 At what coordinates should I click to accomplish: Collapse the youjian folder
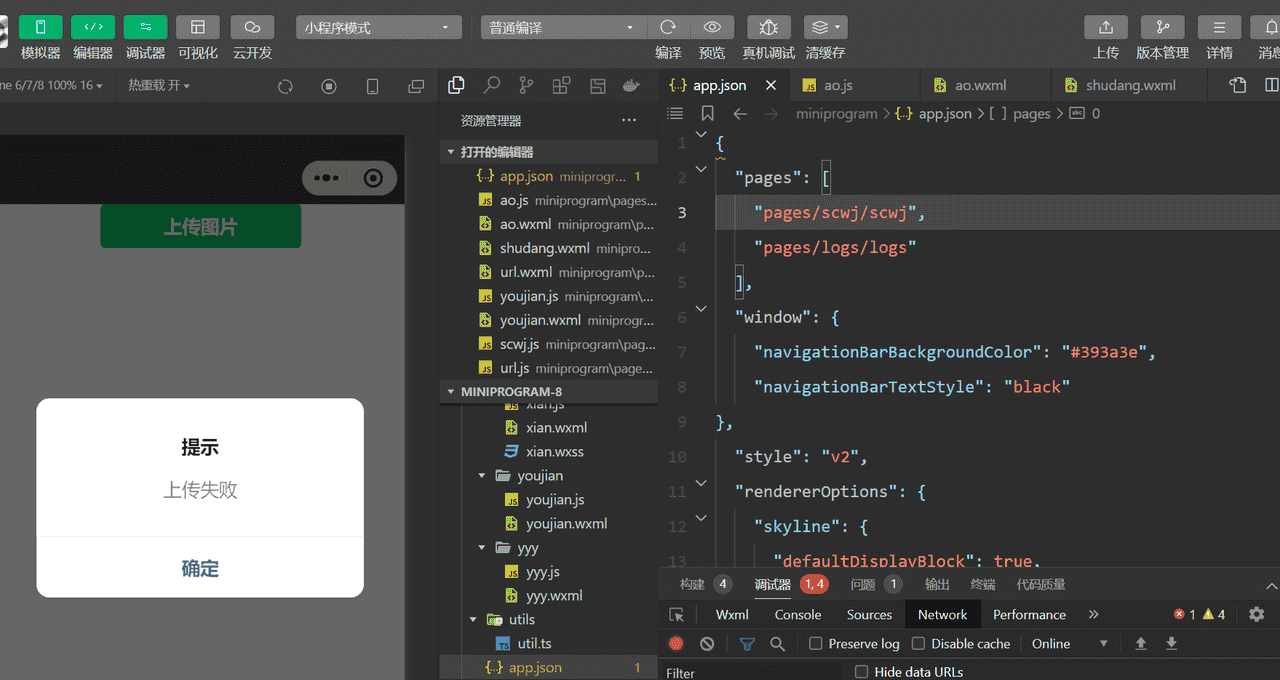pos(482,476)
